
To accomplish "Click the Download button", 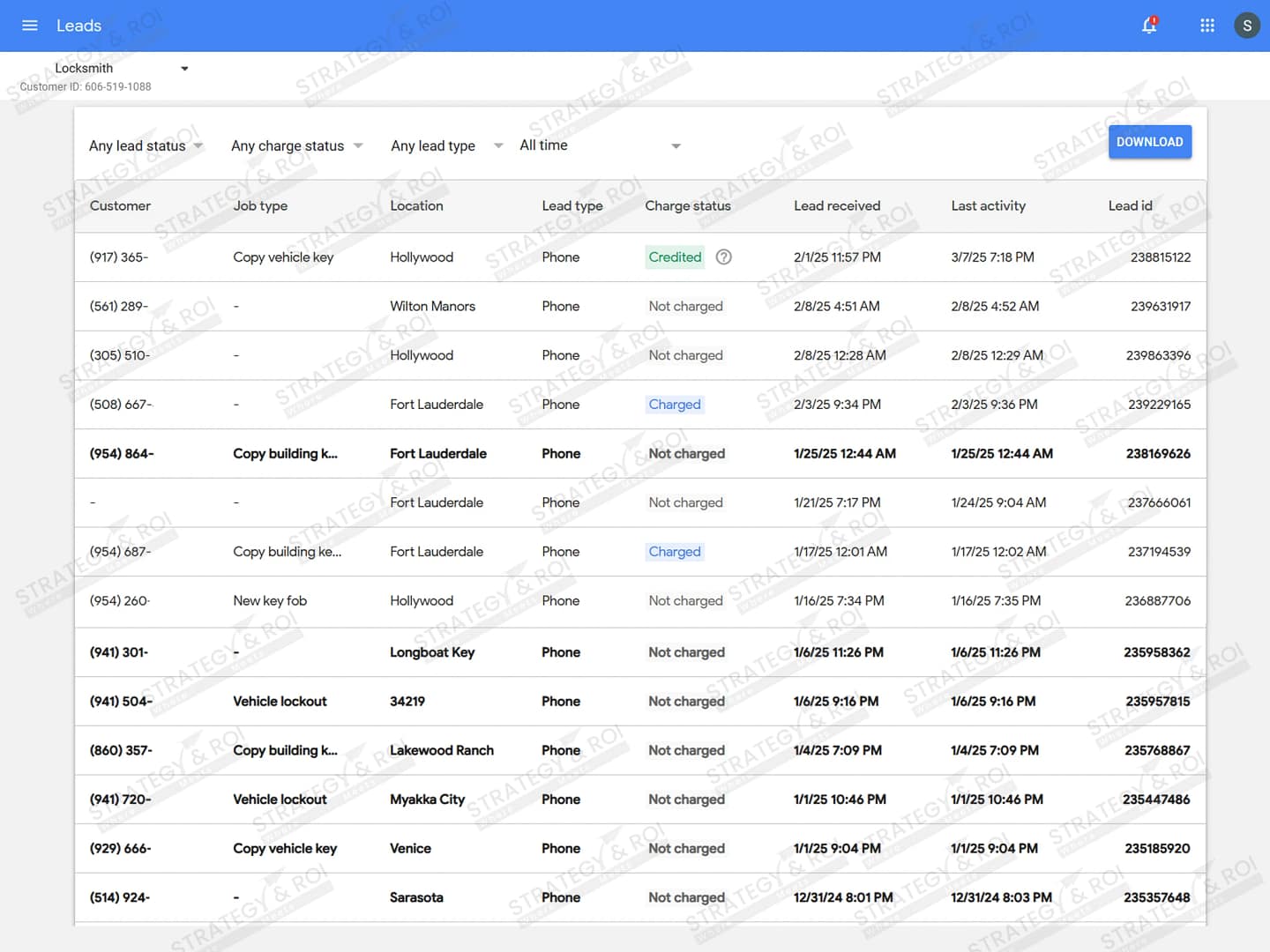I will (1149, 142).
